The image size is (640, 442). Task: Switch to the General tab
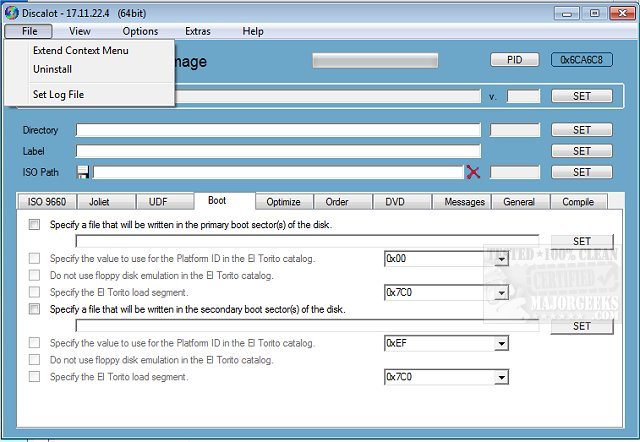coord(519,202)
